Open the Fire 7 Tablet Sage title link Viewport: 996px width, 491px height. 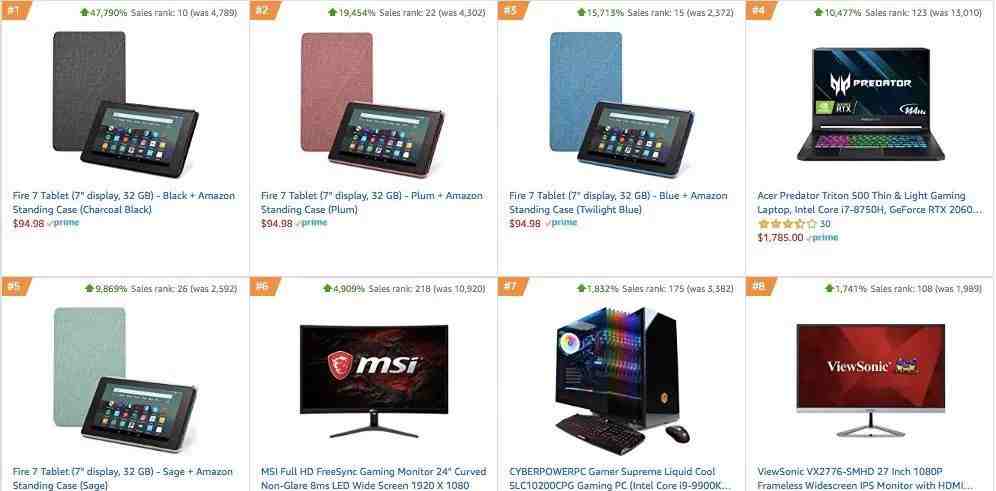[x=123, y=478]
